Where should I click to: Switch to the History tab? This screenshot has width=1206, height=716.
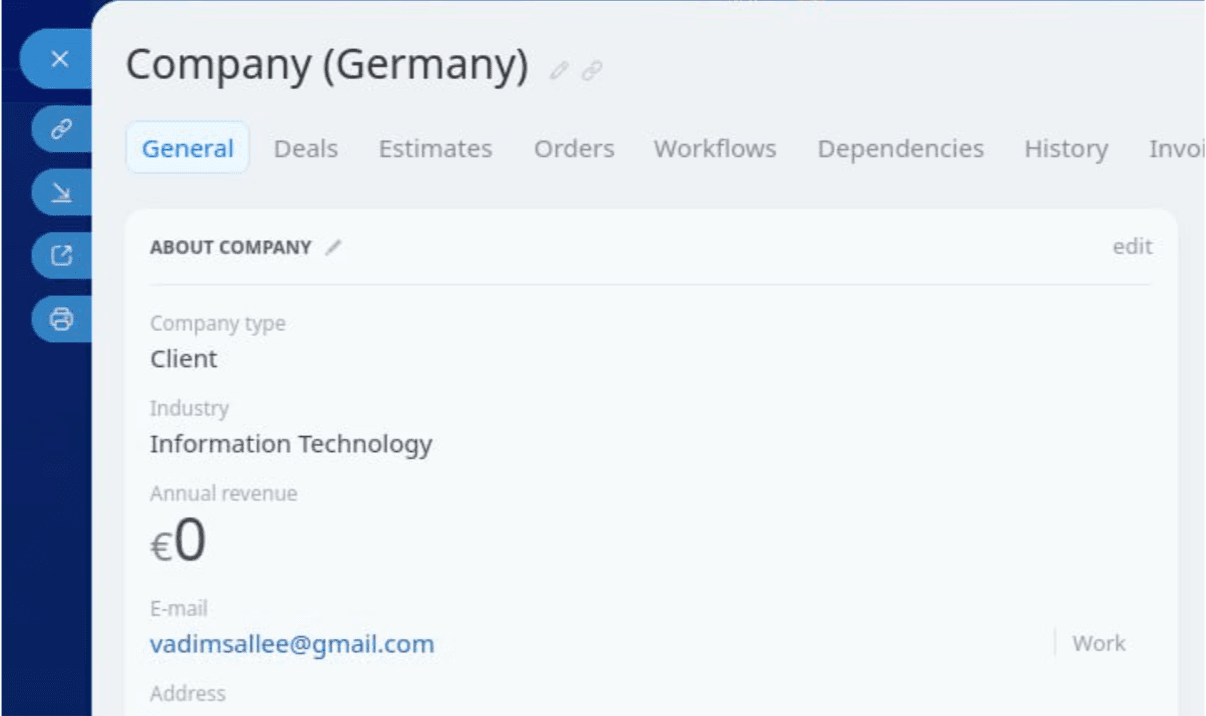click(x=1065, y=148)
